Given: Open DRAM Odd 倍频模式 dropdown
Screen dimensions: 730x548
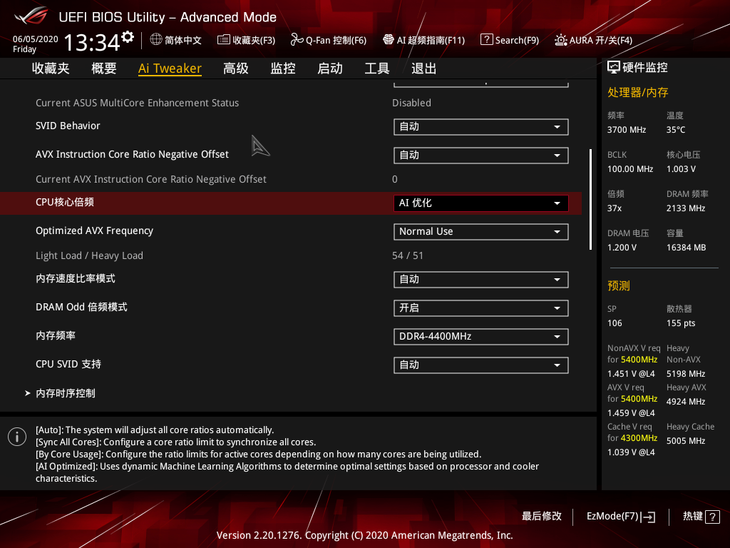Looking at the screenshot, I should [480, 308].
